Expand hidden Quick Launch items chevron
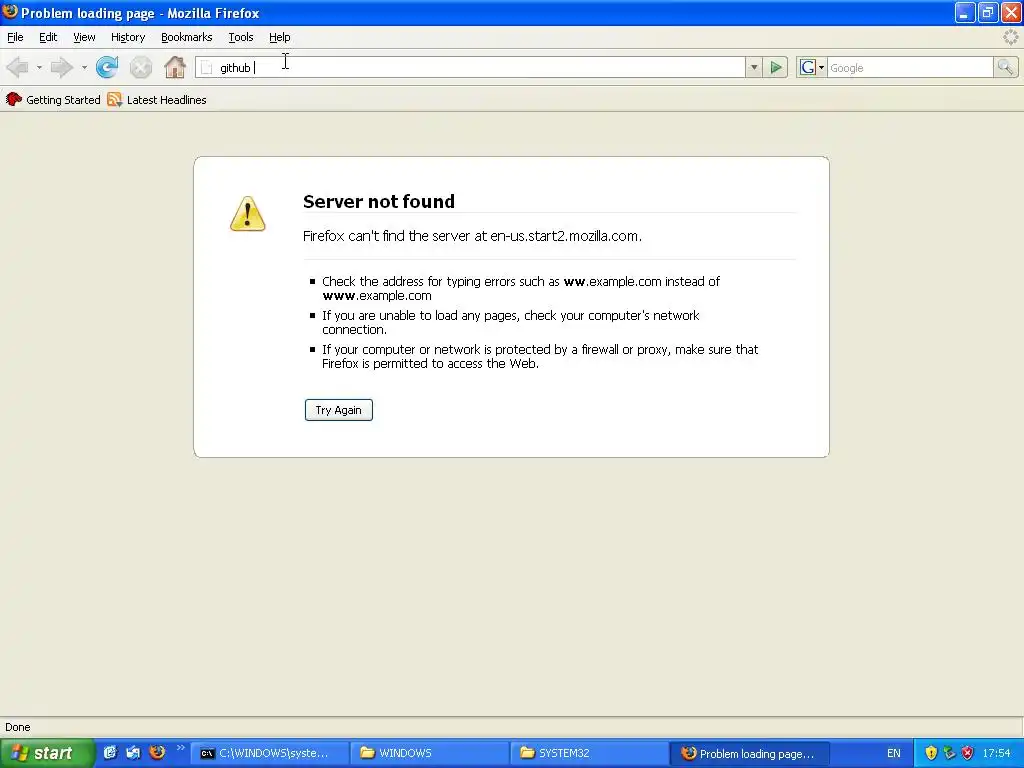The image size is (1024, 768). [x=180, y=748]
